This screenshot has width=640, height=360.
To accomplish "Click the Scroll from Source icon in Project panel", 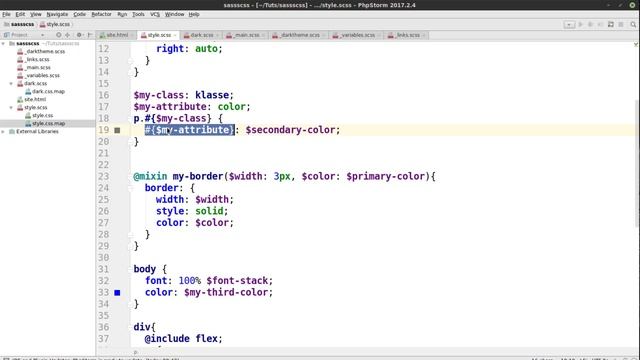I will point(59,35).
